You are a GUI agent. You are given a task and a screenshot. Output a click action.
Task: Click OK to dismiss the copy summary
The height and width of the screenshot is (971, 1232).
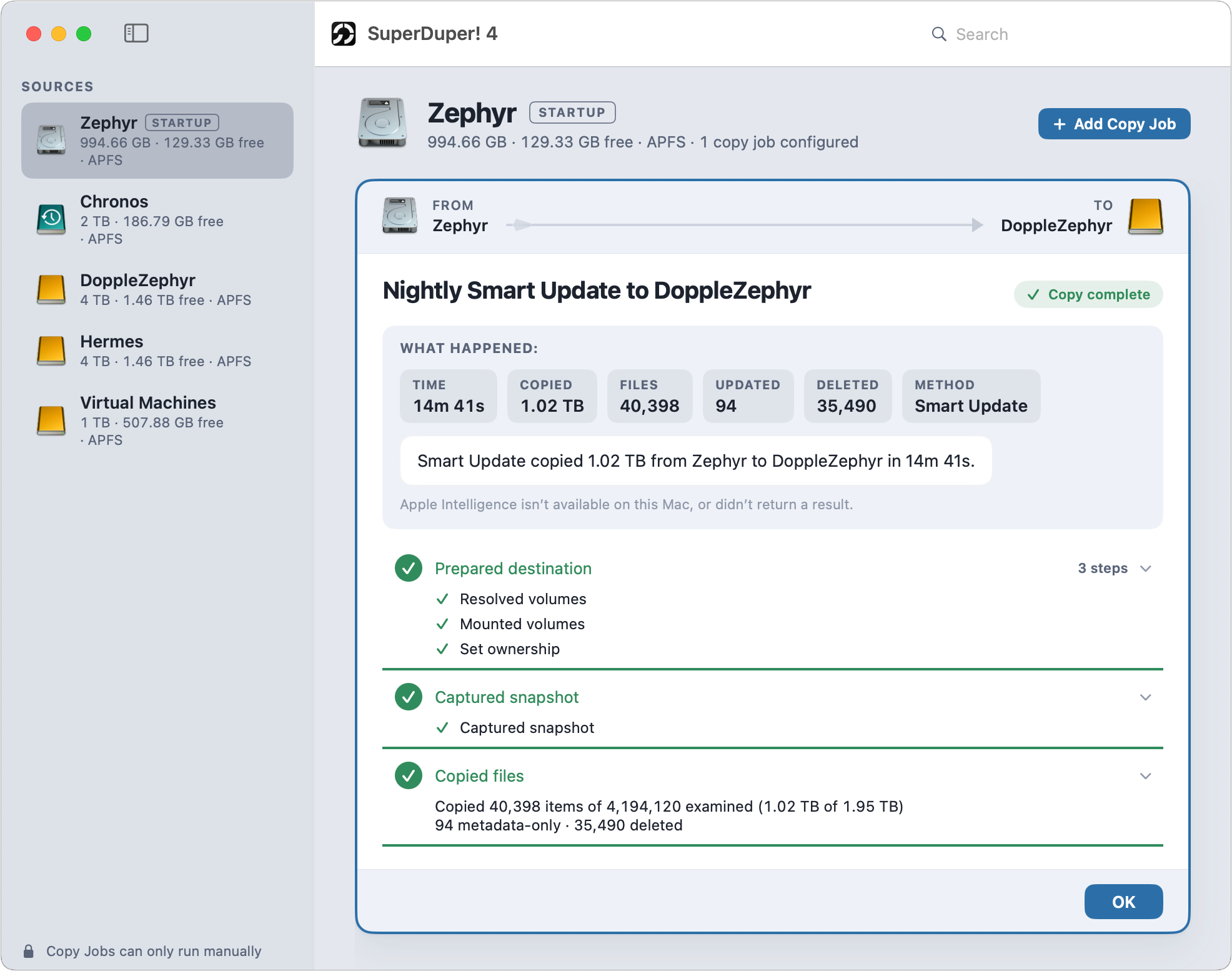click(1123, 902)
